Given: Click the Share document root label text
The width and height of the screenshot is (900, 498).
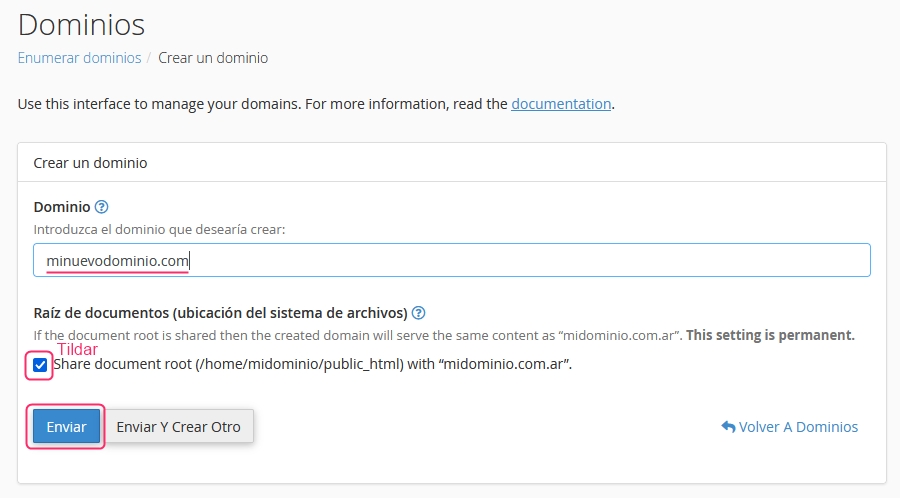Looking at the screenshot, I should click(312, 364).
